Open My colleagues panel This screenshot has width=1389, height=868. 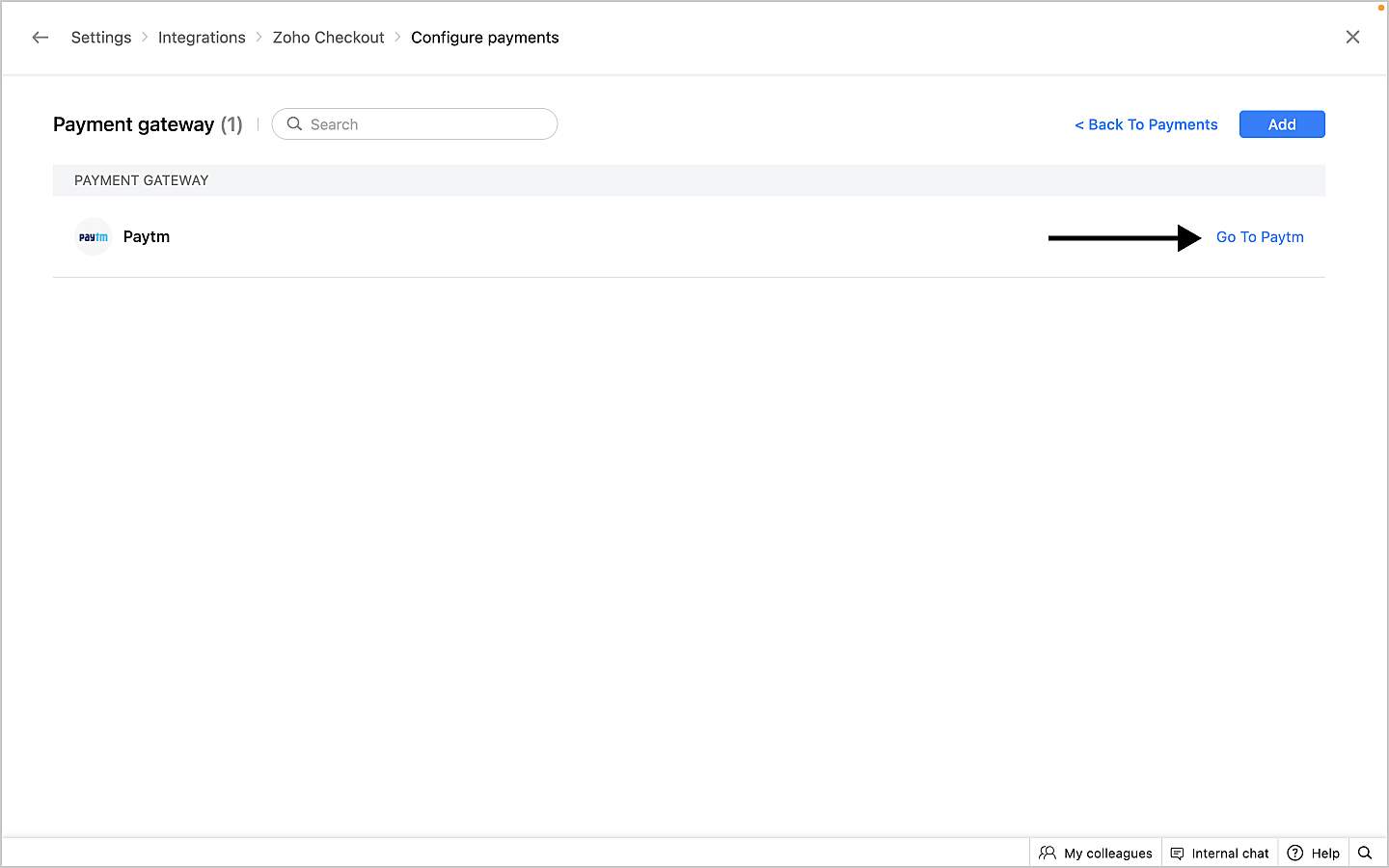click(1096, 853)
